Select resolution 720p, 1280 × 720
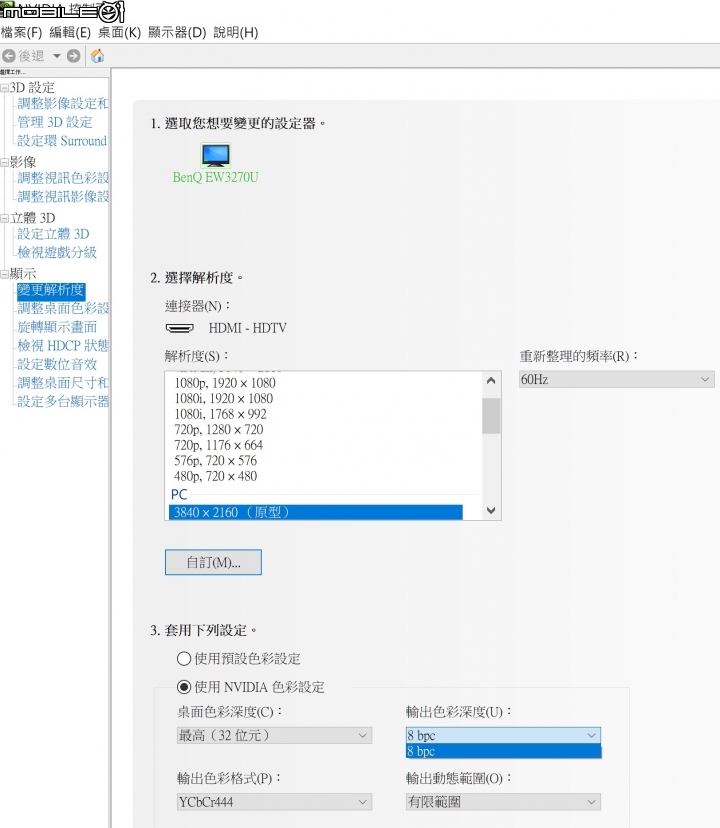The width and height of the screenshot is (720, 828). pos(219,430)
